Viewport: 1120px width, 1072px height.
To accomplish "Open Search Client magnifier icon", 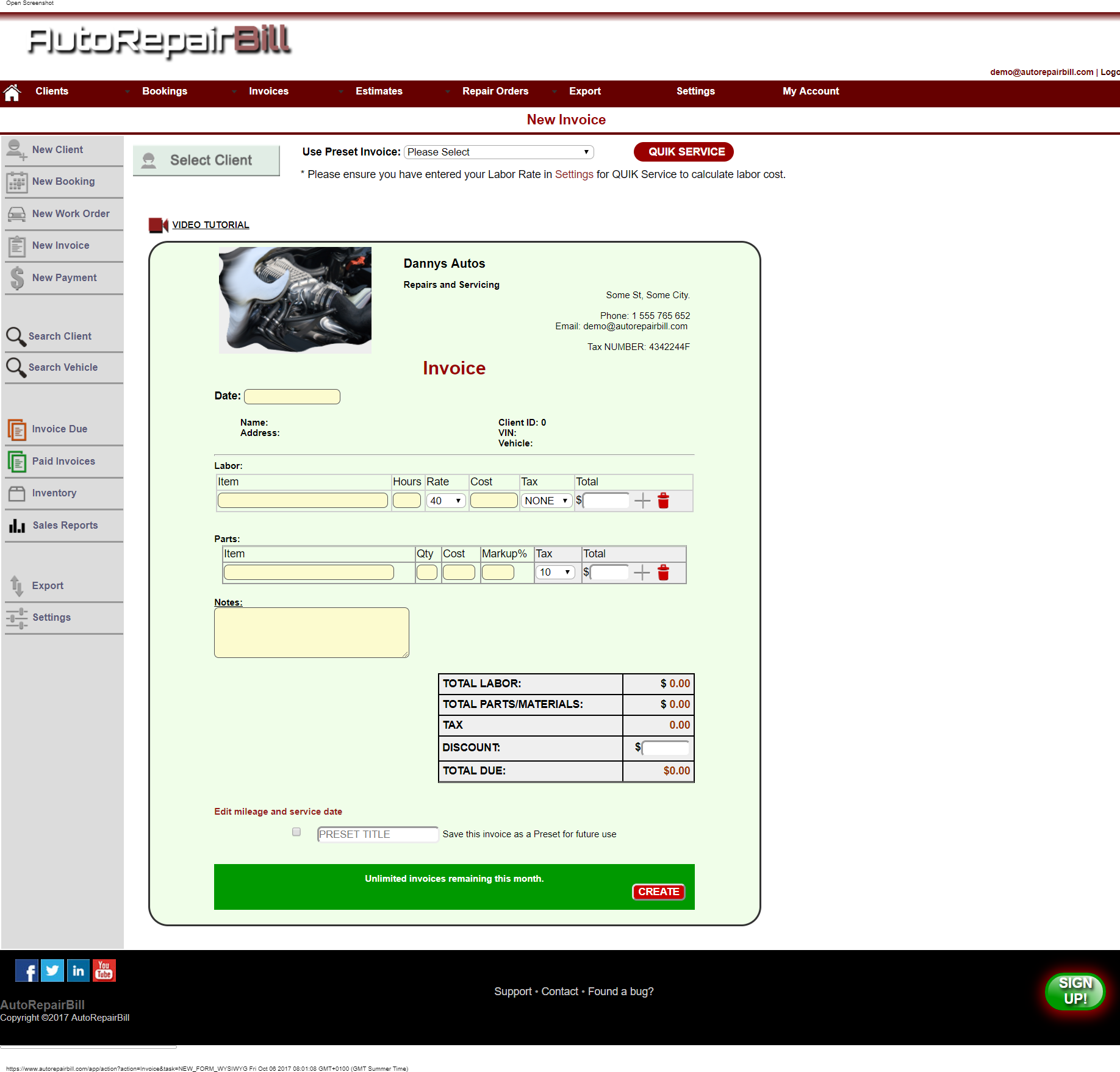I will coord(16,337).
